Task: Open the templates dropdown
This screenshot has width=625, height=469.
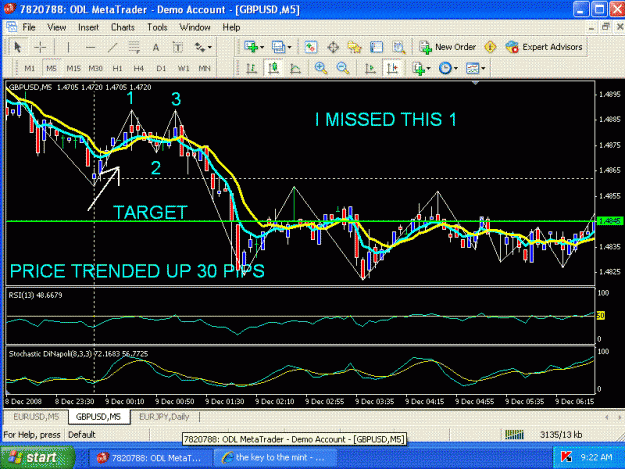Action: [x=476, y=69]
